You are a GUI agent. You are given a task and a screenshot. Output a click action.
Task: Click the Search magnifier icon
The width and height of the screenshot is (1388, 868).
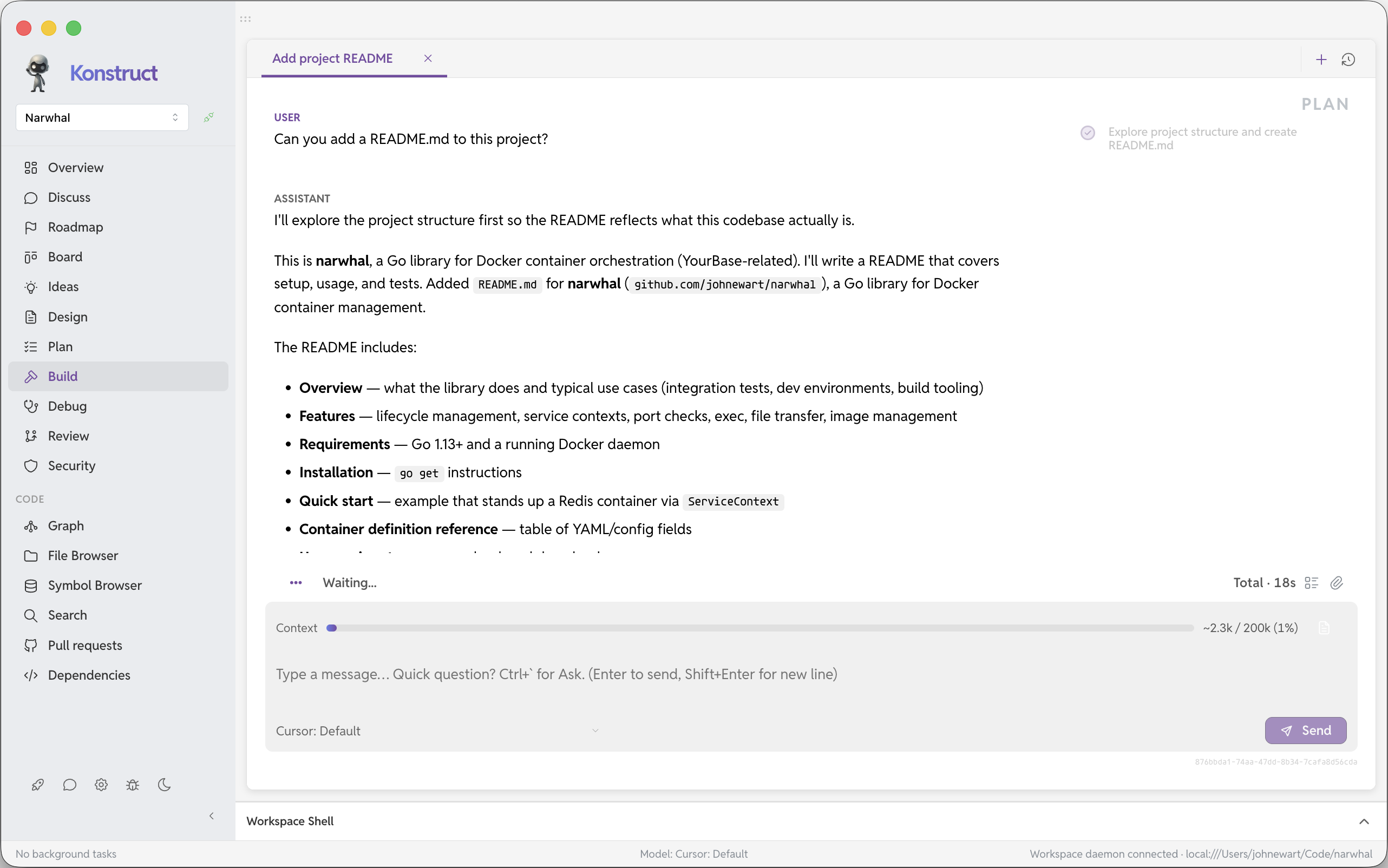click(x=31, y=615)
